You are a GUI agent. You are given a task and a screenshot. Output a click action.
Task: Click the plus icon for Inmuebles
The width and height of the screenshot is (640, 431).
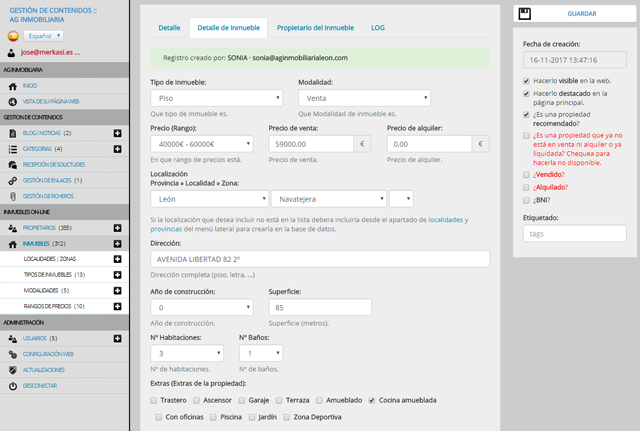(118, 244)
